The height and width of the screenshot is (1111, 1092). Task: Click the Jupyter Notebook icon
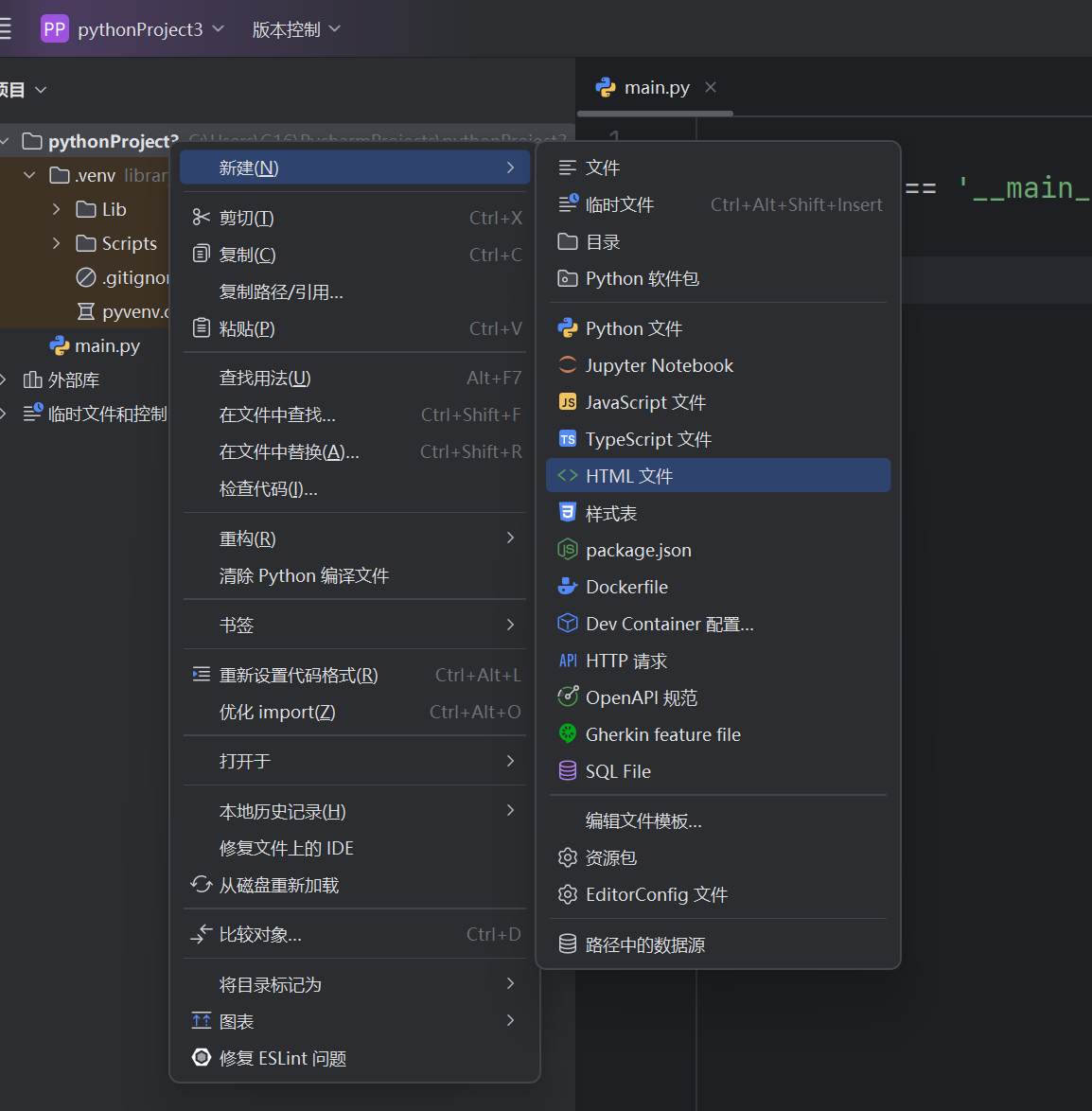(568, 365)
